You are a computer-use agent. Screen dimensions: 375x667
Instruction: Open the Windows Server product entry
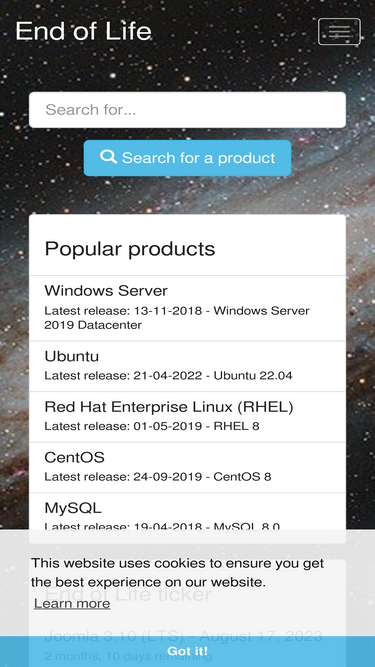(x=187, y=308)
